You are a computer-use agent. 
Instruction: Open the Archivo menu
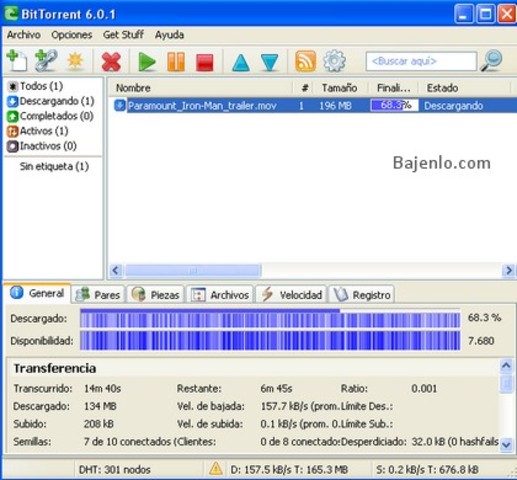click(x=24, y=35)
